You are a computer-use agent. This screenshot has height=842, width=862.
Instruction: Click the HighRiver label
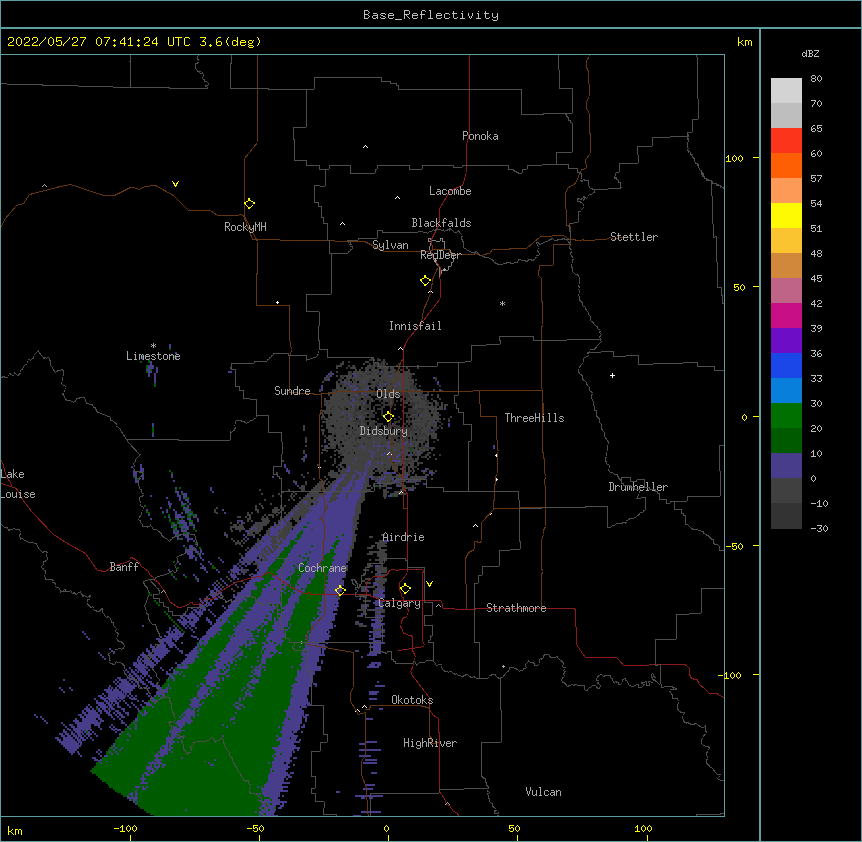pos(430,743)
